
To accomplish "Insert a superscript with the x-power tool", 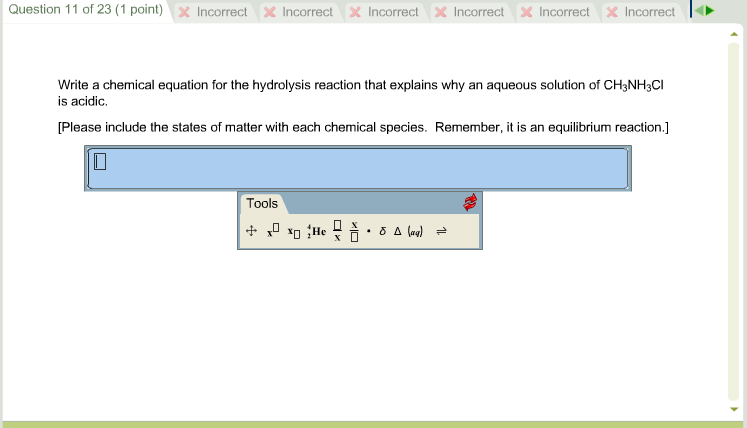I will [x=273, y=231].
